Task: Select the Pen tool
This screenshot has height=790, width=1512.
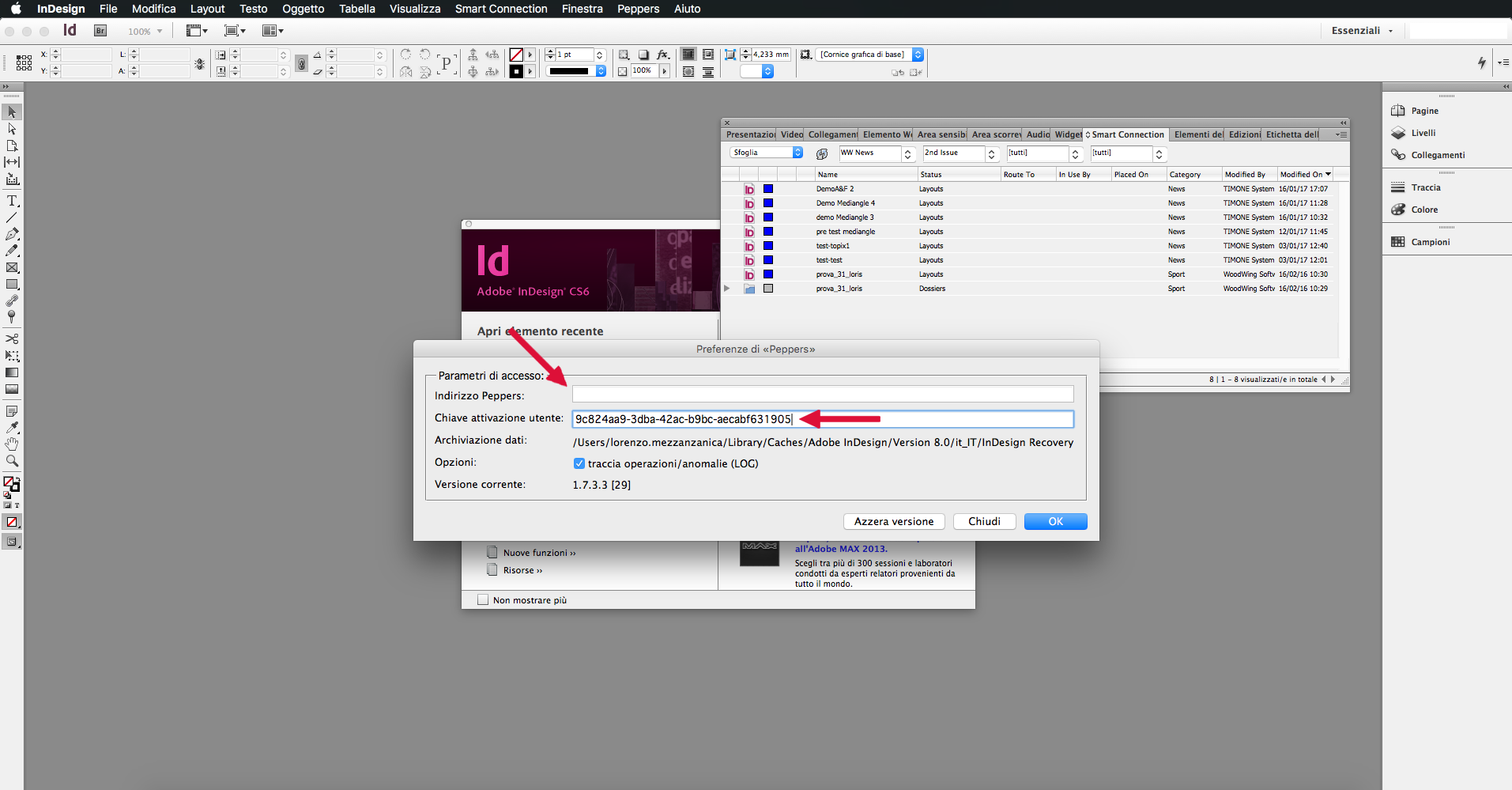Action: coord(12,234)
